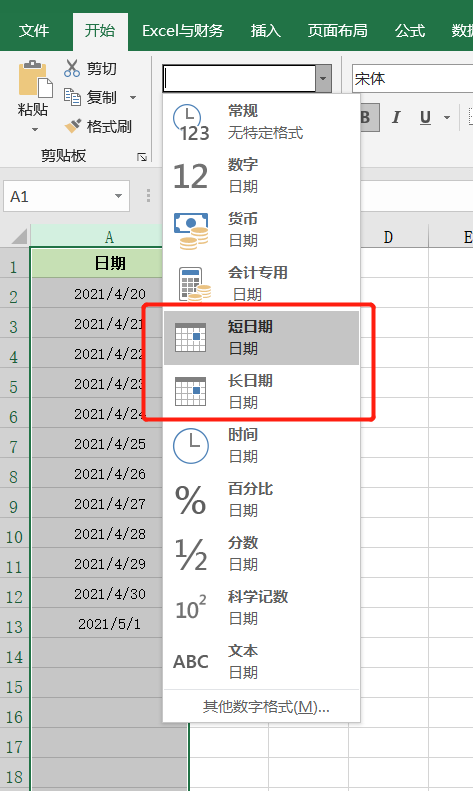Switch to the 开始 ribbon tab
473x791 pixels.
[100, 31]
